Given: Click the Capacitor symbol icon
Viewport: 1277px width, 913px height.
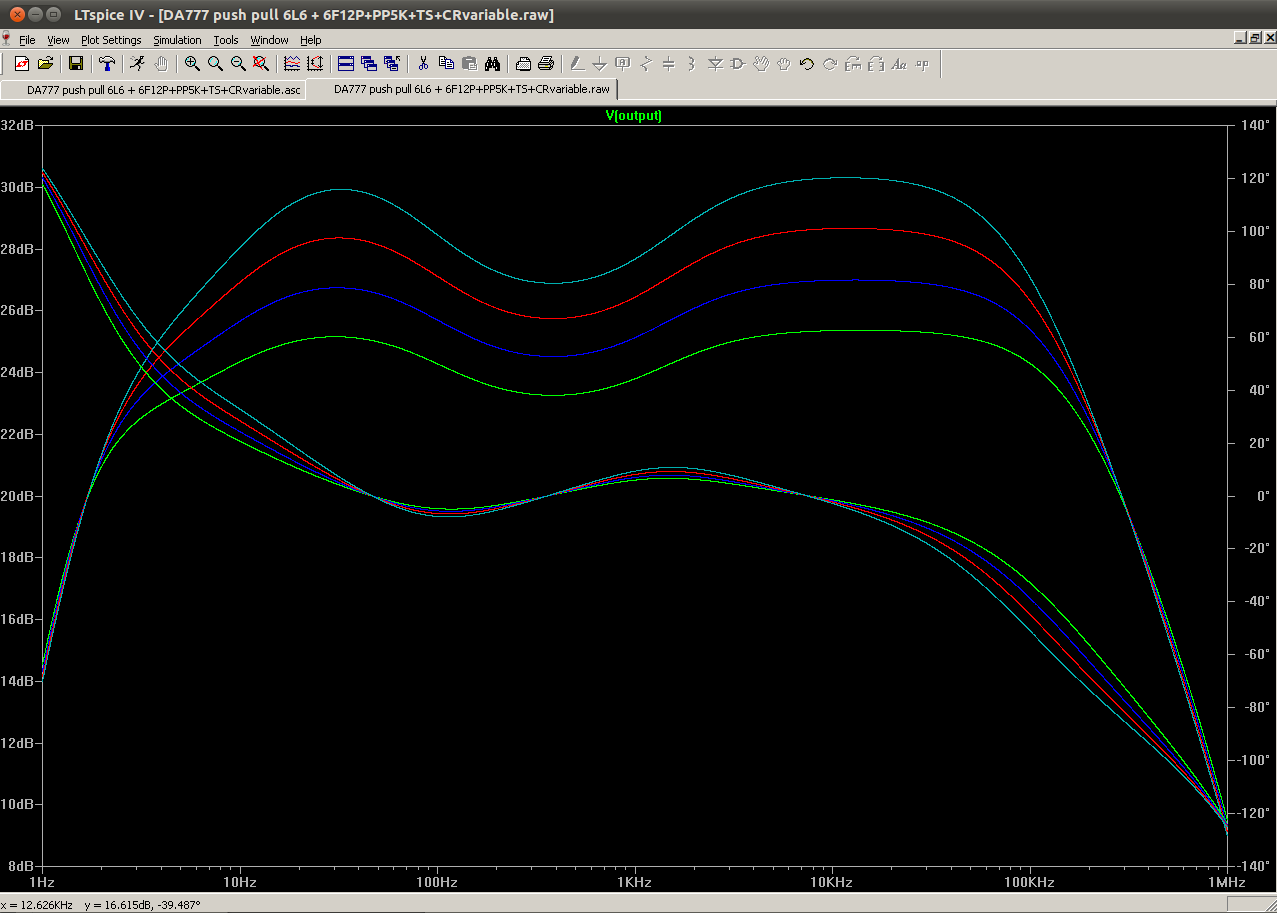Looking at the screenshot, I should point(669,64).
